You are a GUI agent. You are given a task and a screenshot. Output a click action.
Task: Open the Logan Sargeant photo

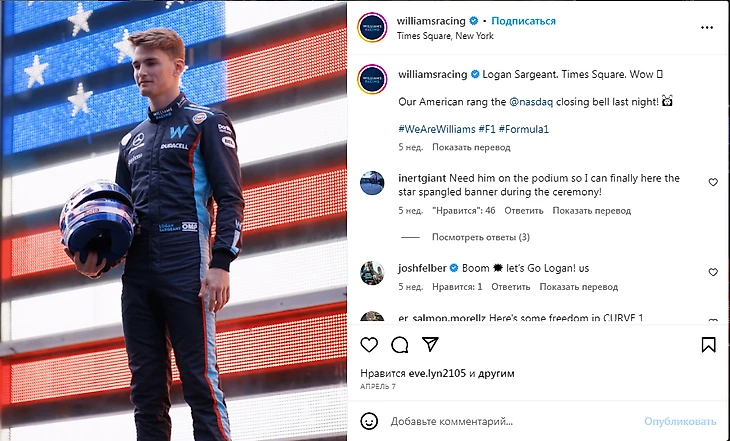(173, 220)
